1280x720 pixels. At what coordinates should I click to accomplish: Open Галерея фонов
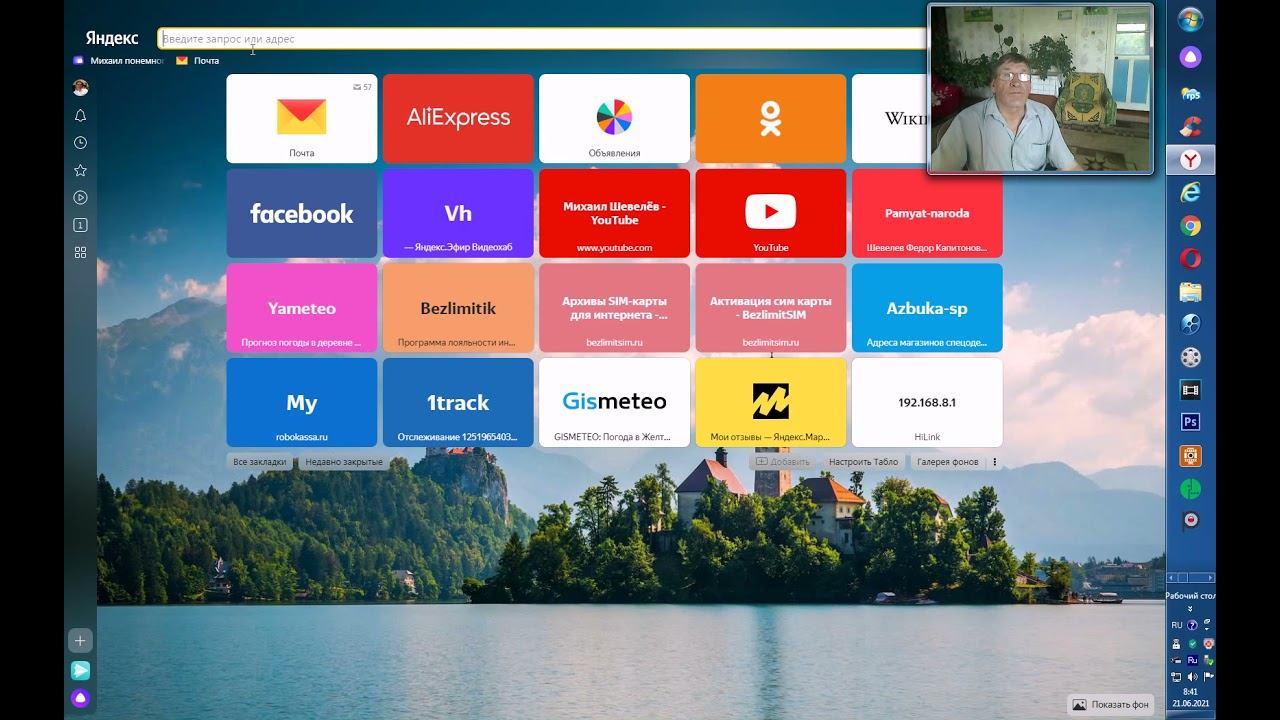click(947, 462)
